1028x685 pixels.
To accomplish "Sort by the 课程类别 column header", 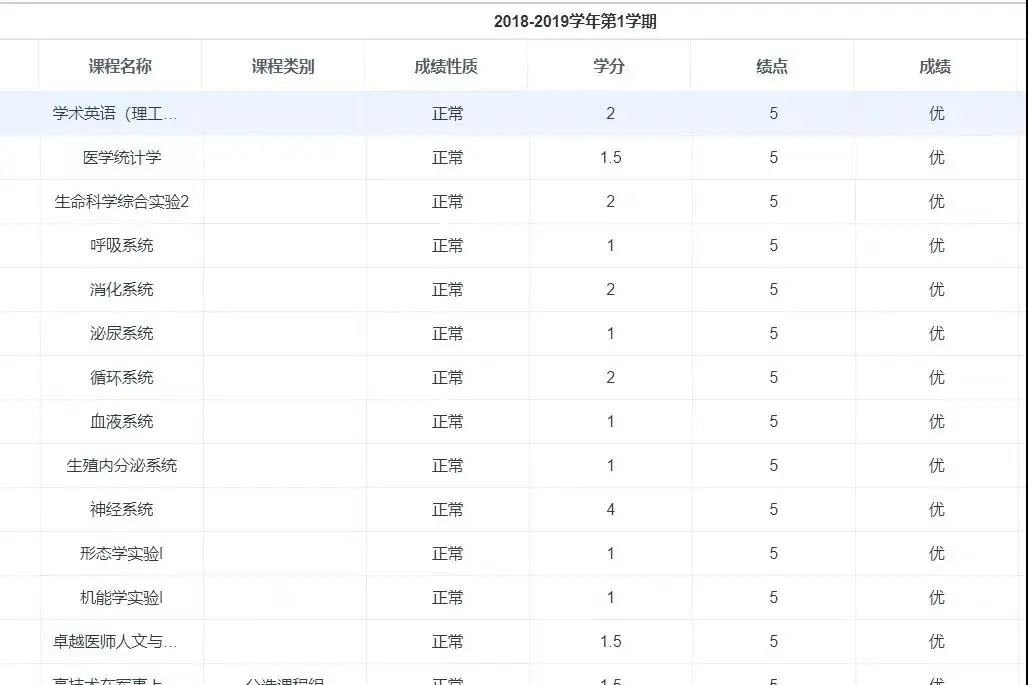I will click(283, 67).
